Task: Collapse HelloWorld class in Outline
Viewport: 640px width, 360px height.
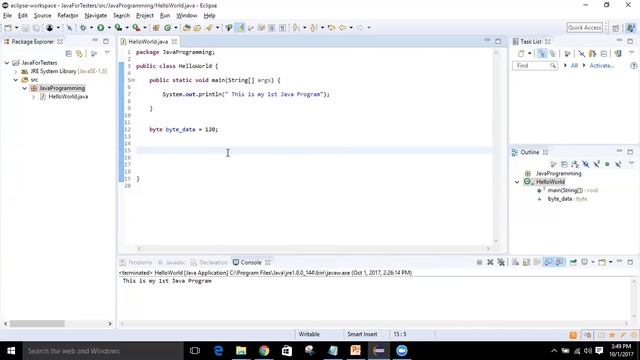Action: pyautogui.click(x=517, y=182)
